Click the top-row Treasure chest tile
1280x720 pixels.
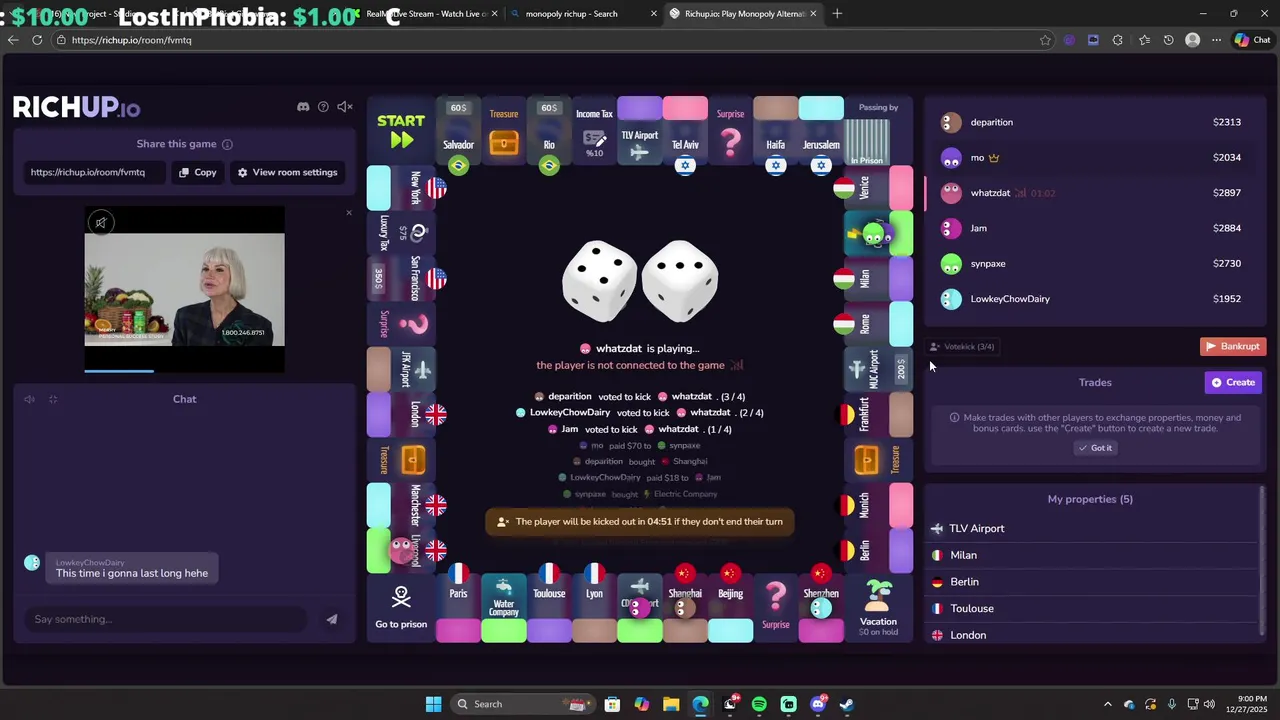(x=504, y=131)
